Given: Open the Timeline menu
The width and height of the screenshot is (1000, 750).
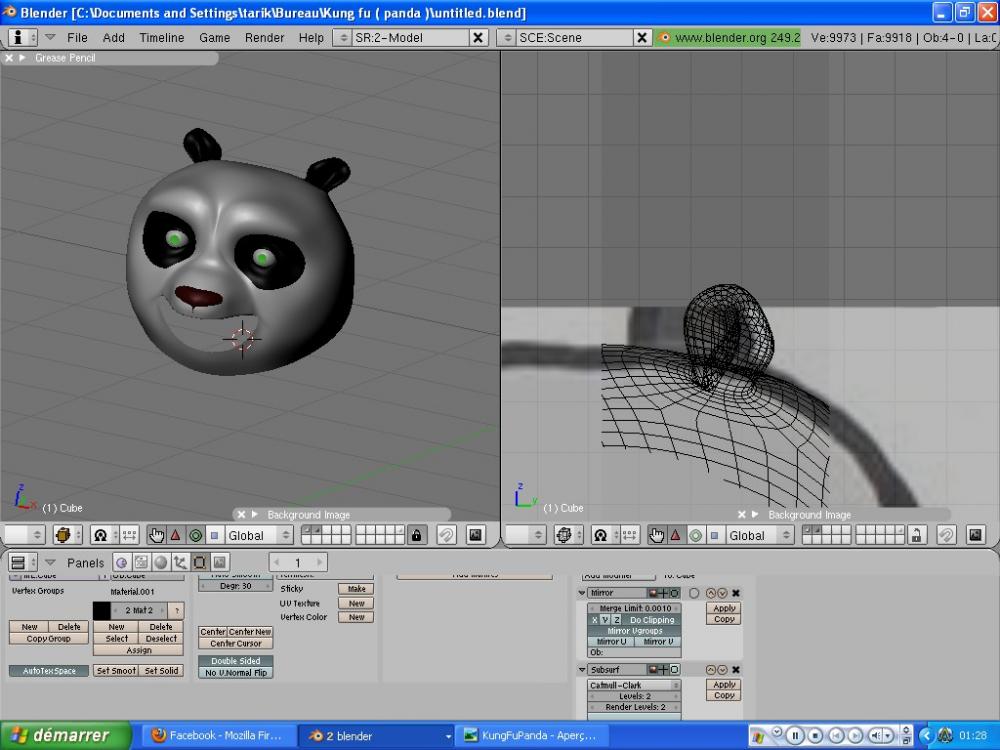Looking at the screenshot, I should 162,38.
